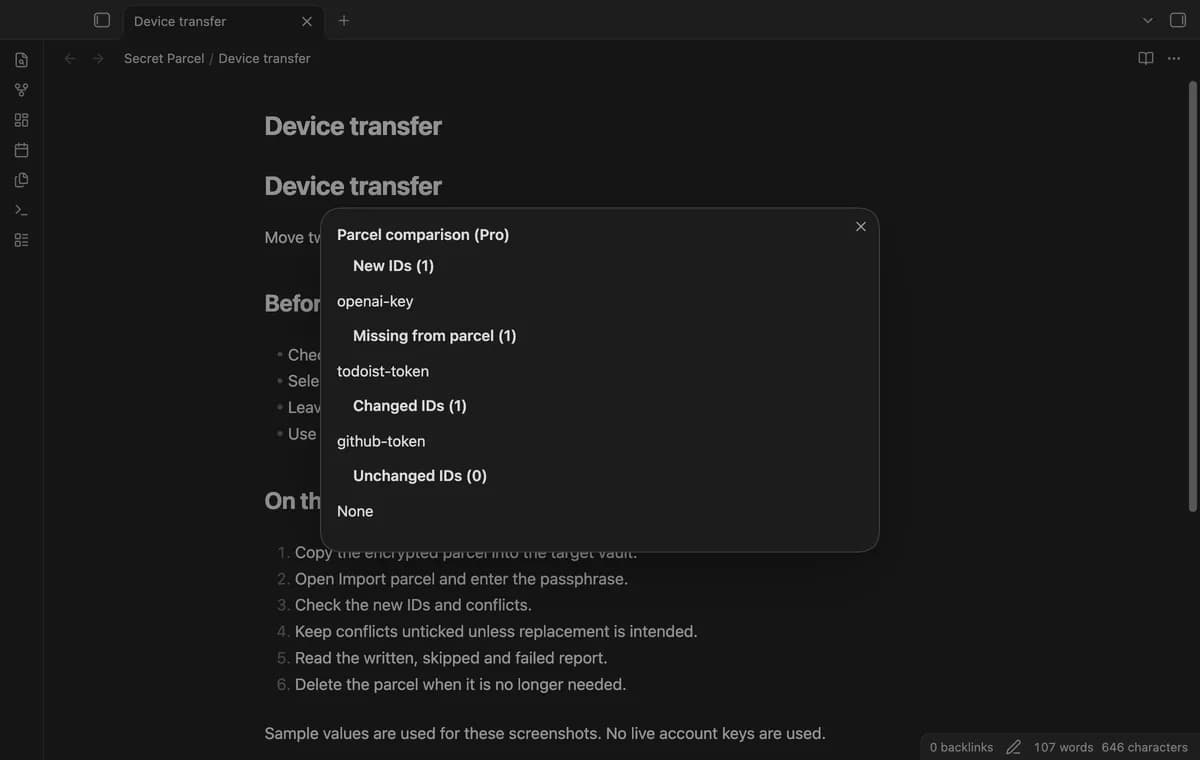Viewport: 1200px width, 760px height.
Task: Click the line "Check the new IDs and conflicts."
Action: (x=413, y=605)
